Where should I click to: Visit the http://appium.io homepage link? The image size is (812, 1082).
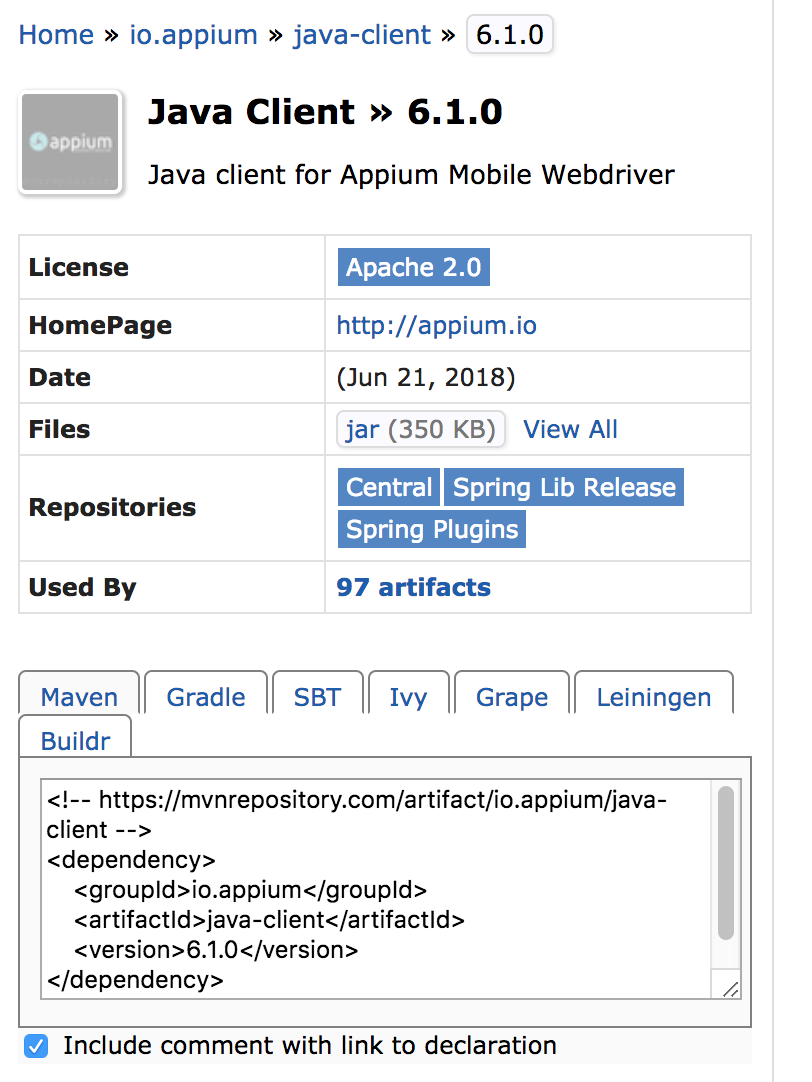pos(436,325)
